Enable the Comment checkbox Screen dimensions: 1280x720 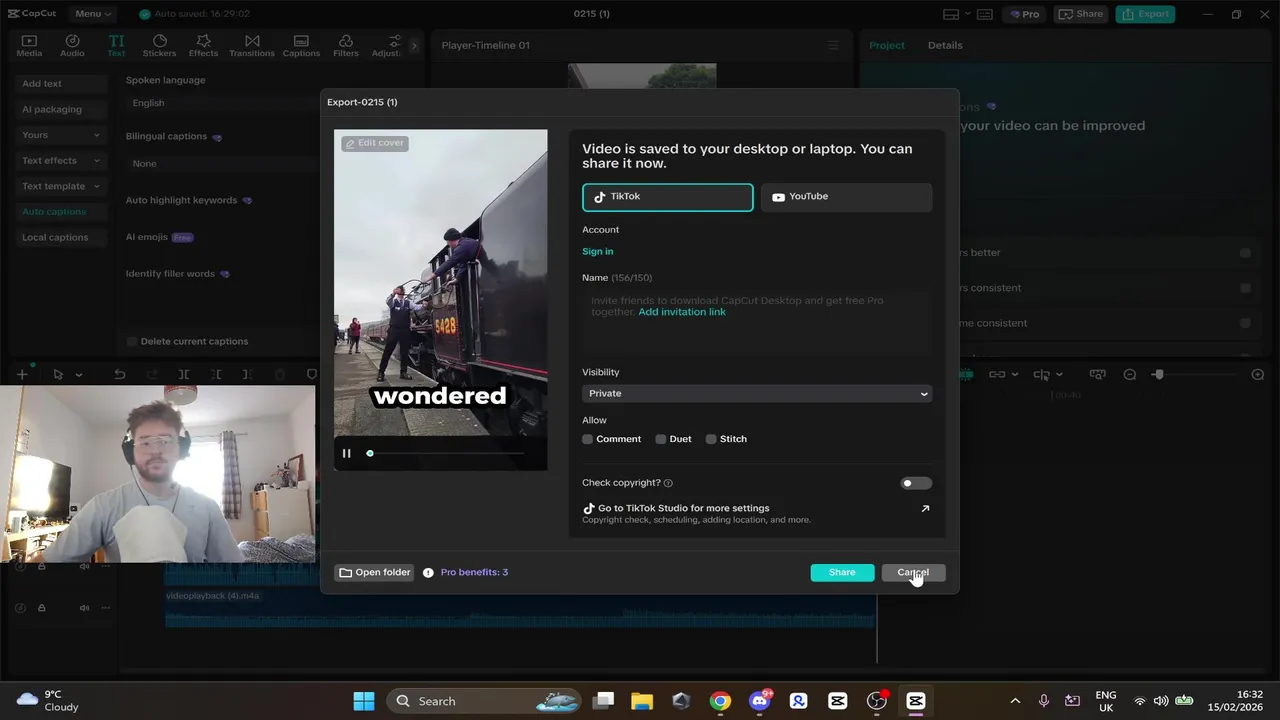pos(588,439)
